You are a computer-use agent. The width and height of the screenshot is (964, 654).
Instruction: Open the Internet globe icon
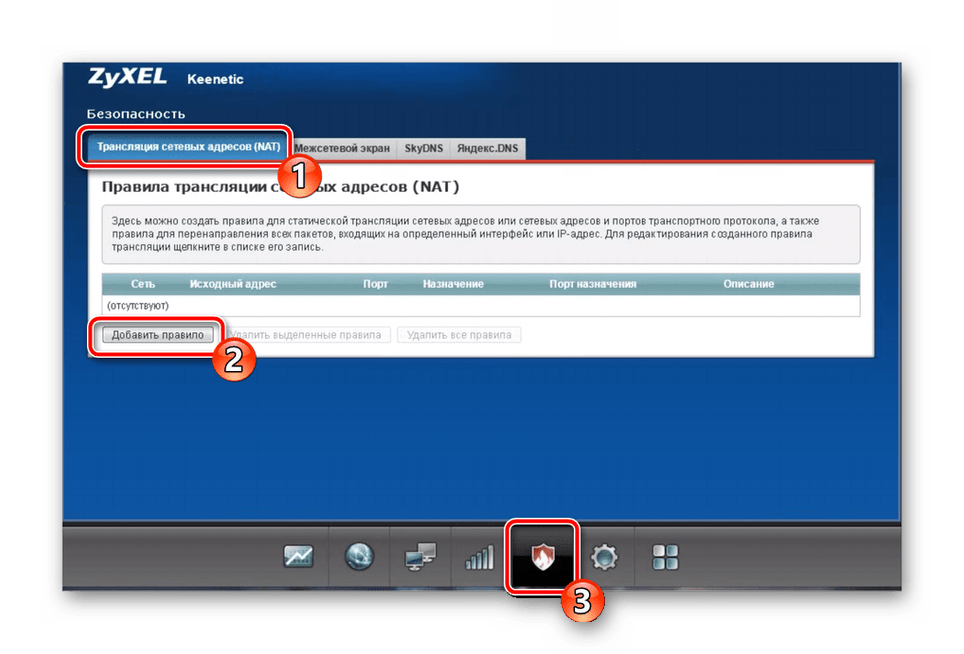click(359, 557)
